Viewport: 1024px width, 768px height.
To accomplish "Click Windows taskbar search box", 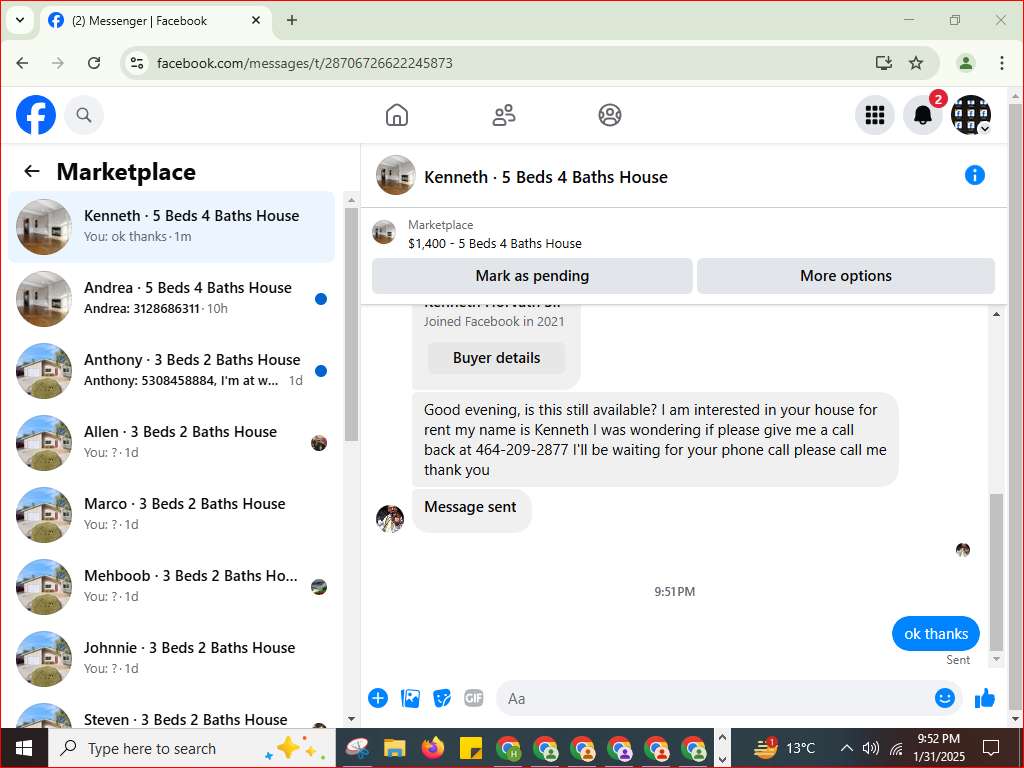I will click(192, 748).
